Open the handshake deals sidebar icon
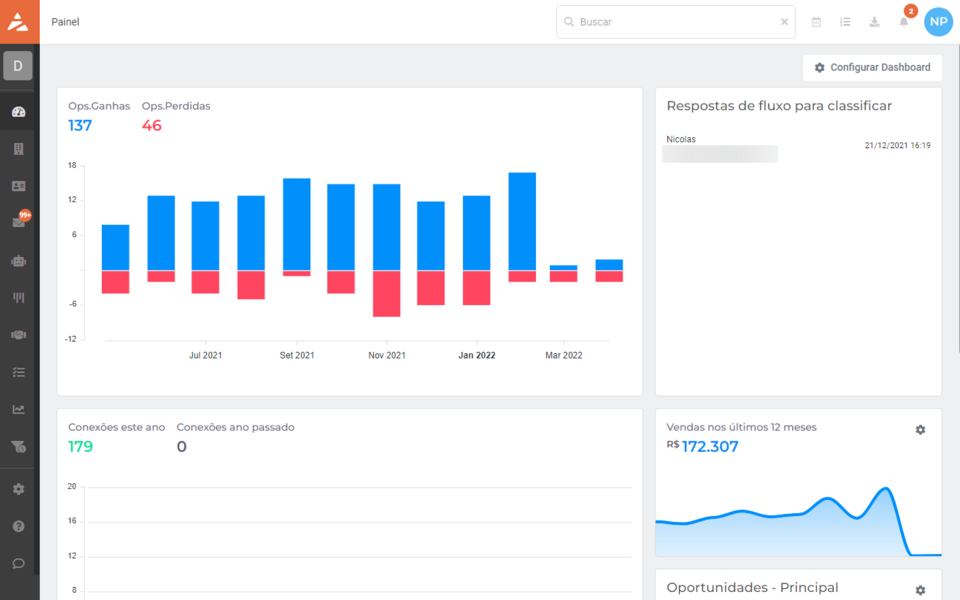This screenshot has height=600, width=960. click(18, 335)
